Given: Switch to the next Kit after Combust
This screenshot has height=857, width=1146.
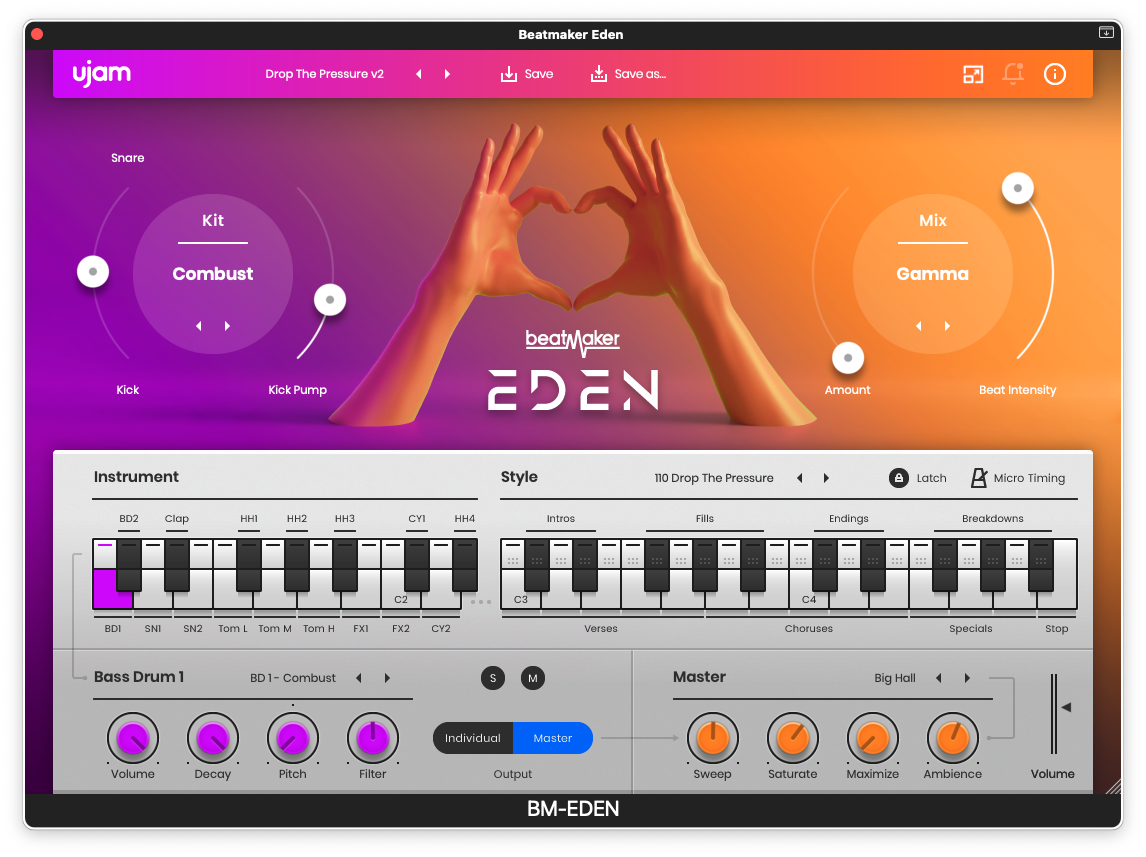Looking at the screenshot, I should point(227,326).
